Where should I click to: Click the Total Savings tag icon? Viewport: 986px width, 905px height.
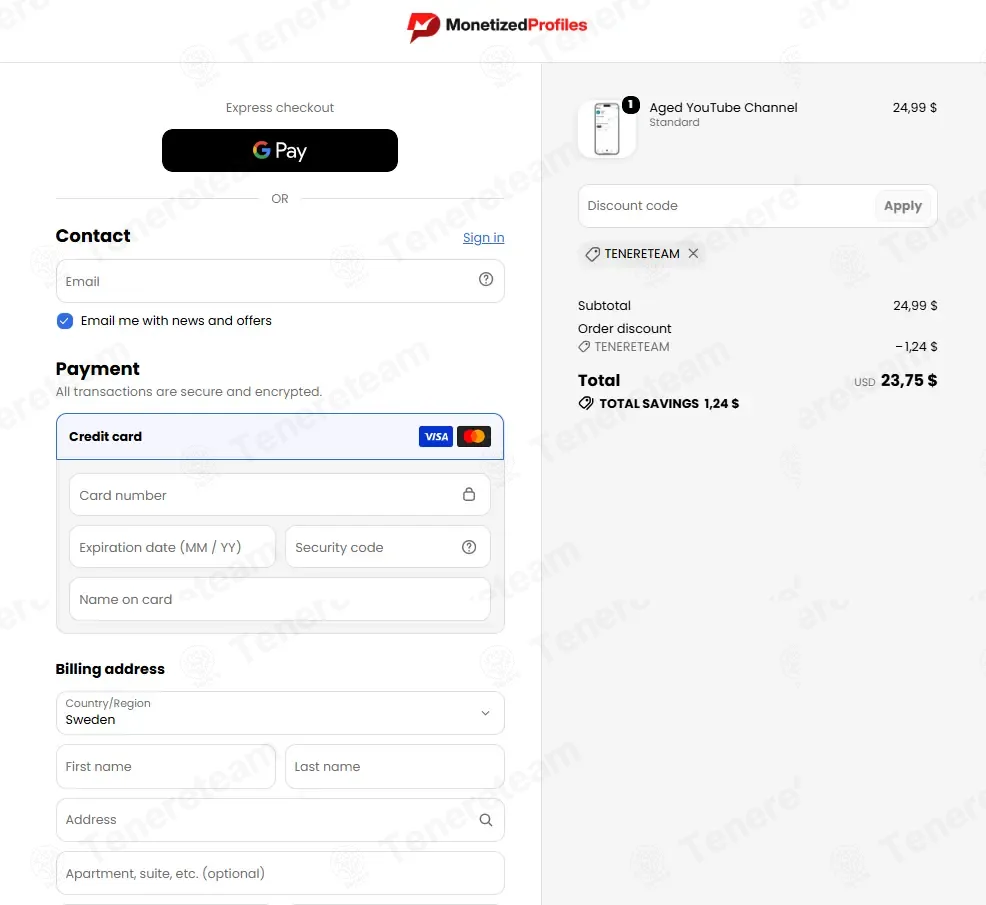click(x=585, y=403)
